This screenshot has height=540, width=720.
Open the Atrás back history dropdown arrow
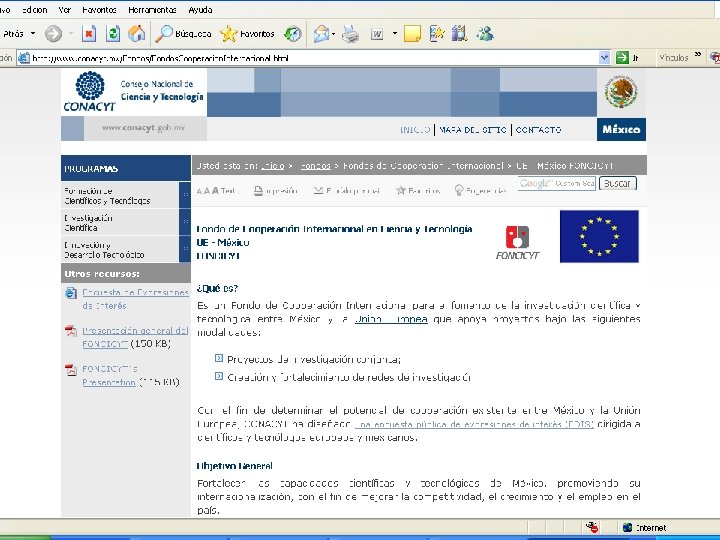(33, 34)
